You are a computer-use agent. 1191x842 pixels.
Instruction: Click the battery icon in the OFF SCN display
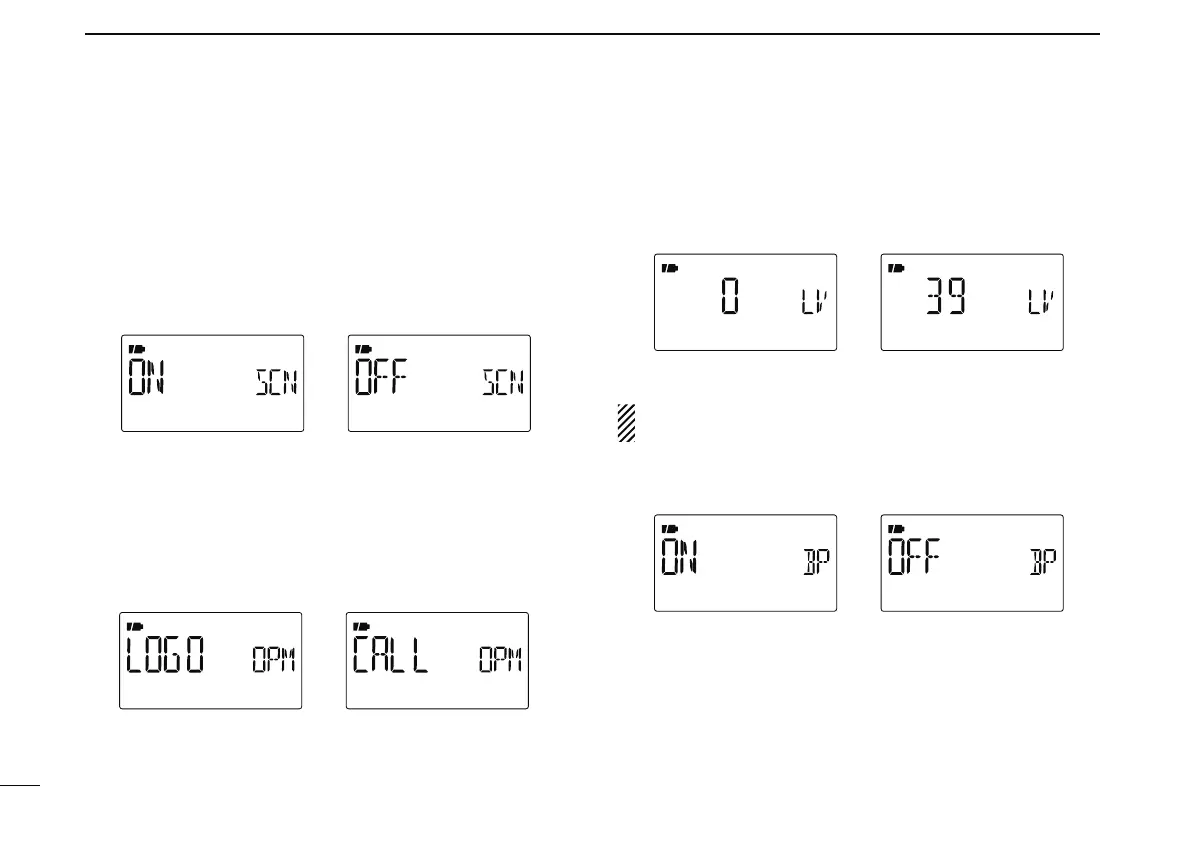pos(362,349)
